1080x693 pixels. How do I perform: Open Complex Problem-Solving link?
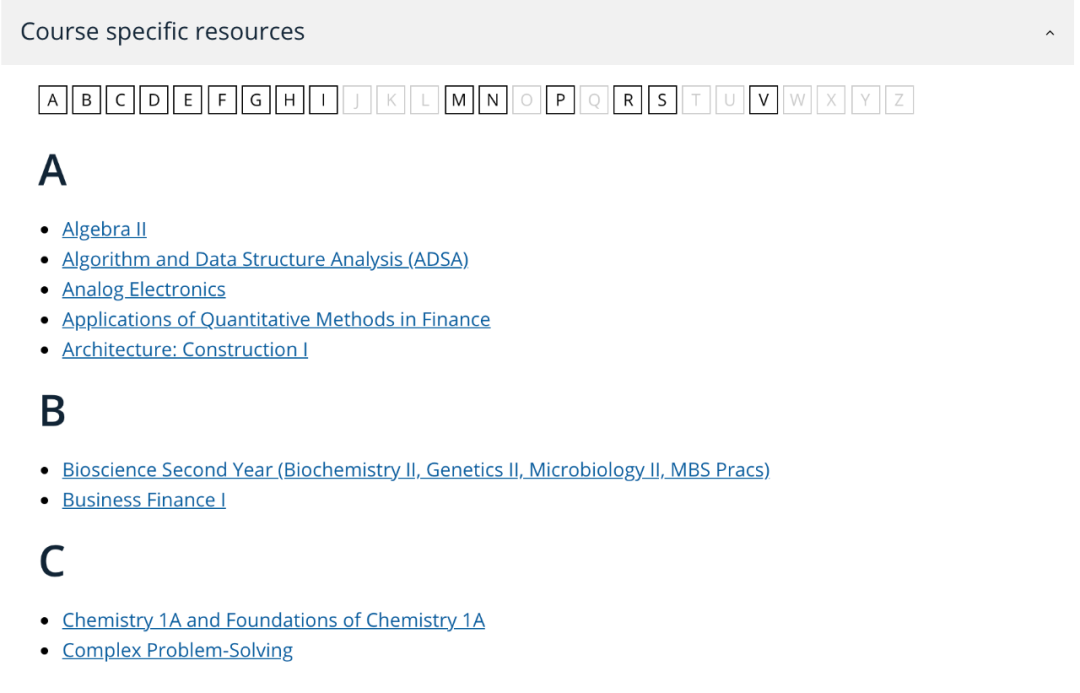177,650
